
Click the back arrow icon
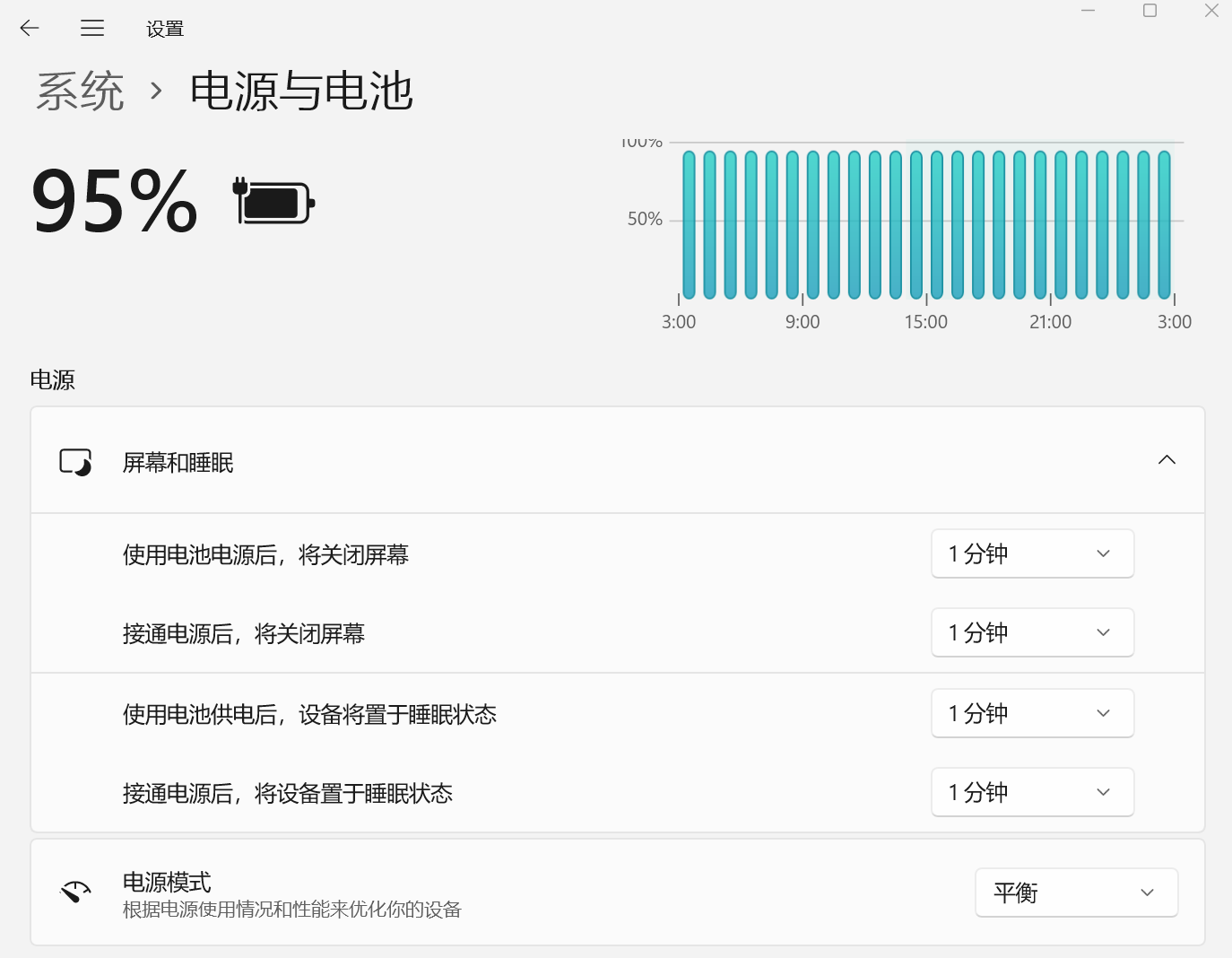(x=30, y=28)
